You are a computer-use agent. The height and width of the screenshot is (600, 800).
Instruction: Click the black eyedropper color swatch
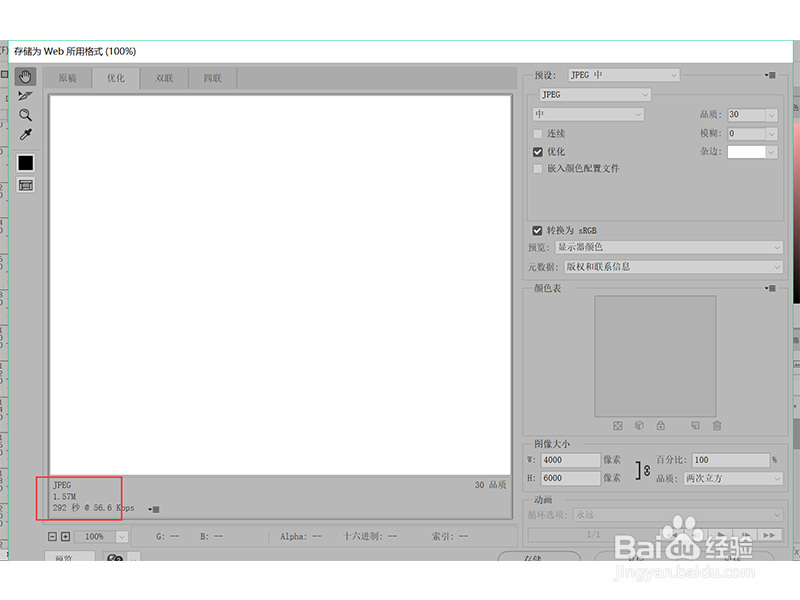[x=26, y=163]
